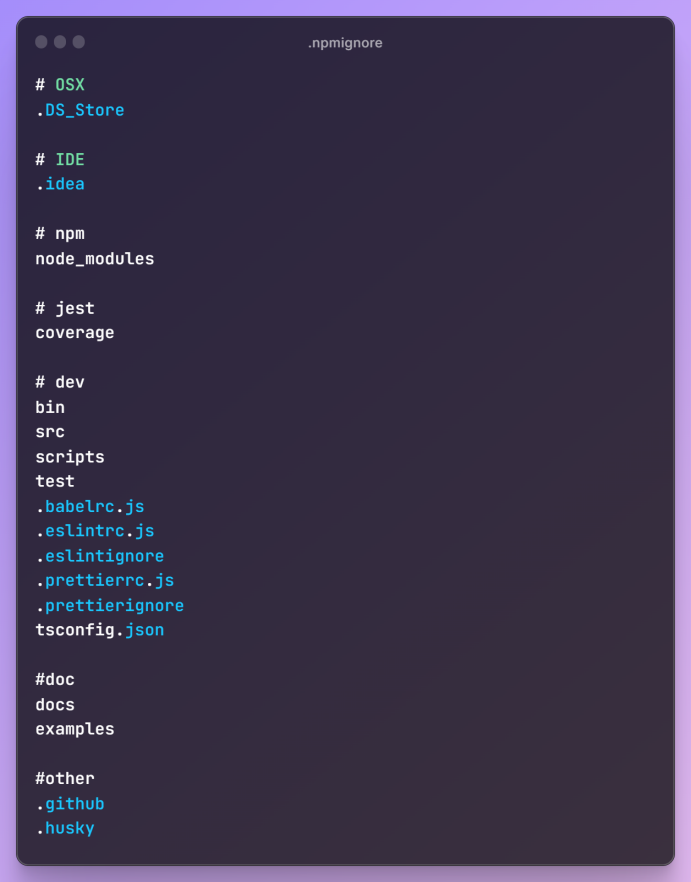Click the '# OSX' comment line
The height and width of the screenshot is (882, 691).
click(x=60, y=85)
